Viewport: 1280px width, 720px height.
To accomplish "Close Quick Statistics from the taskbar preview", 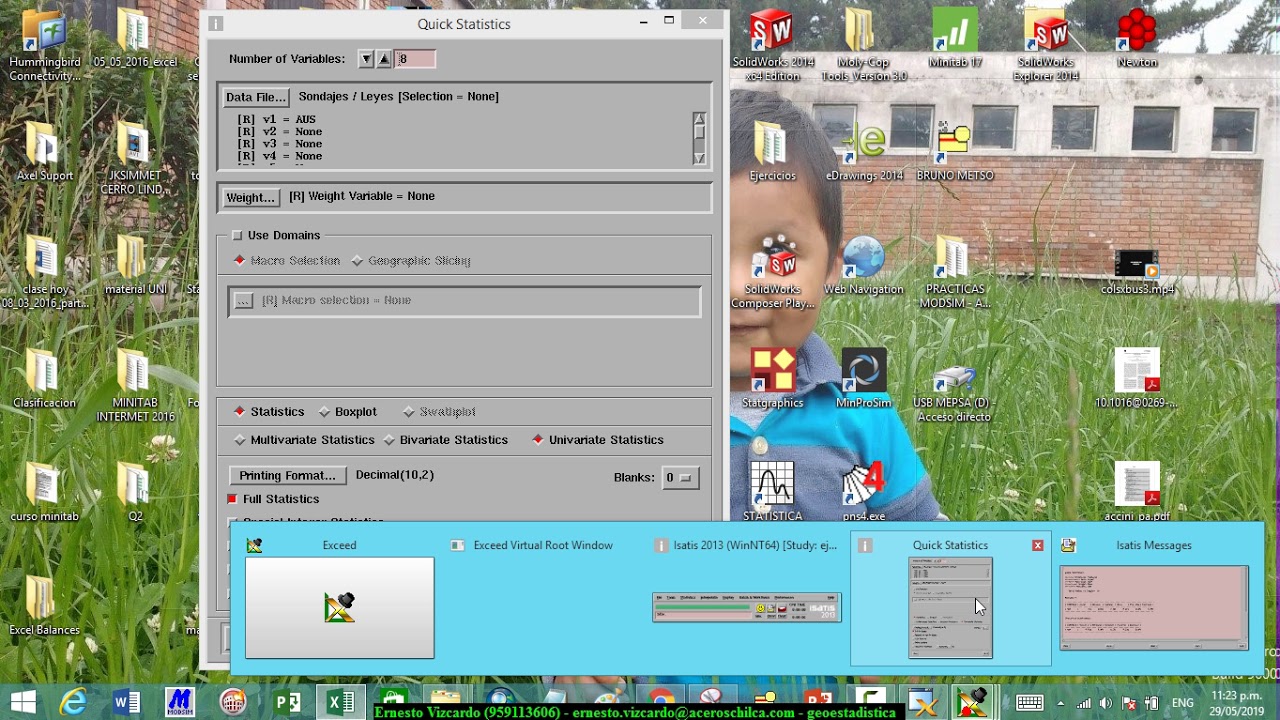I will coord(1038,545).
